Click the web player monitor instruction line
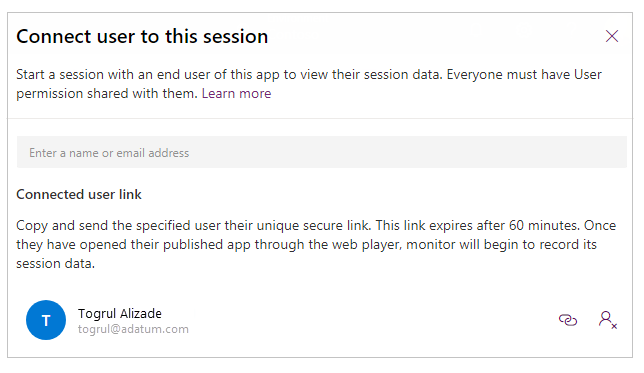 306,245
